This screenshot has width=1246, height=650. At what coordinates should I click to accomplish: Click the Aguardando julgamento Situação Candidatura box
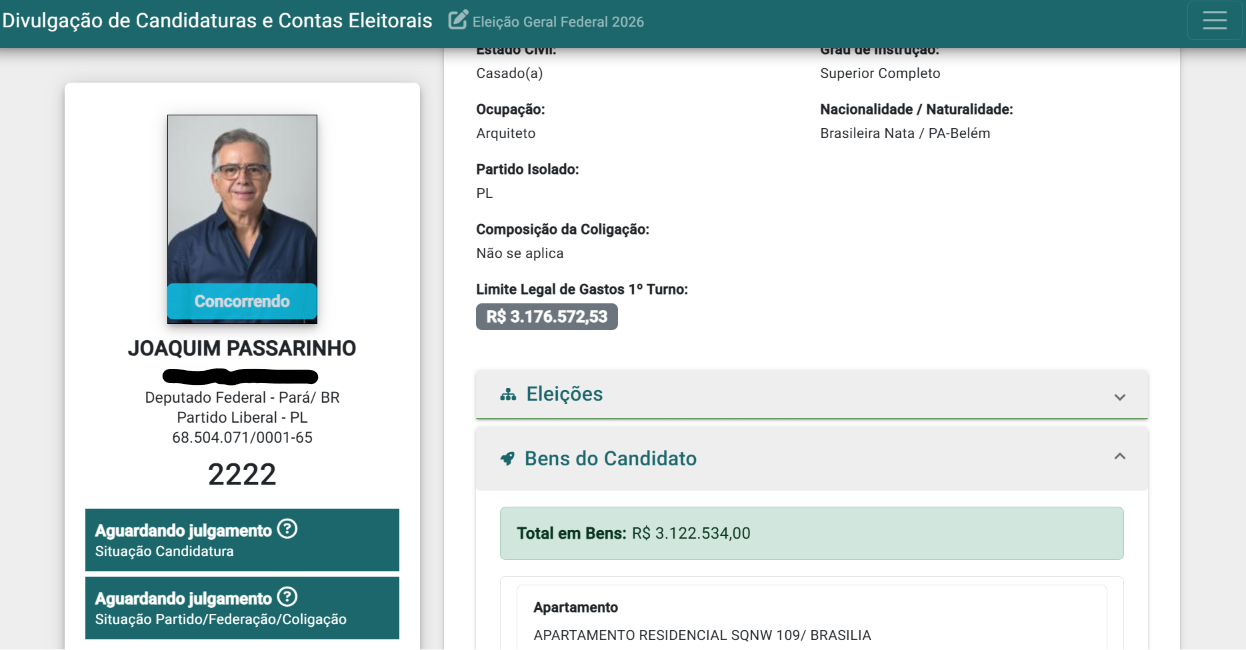click(x=242, y=540)
